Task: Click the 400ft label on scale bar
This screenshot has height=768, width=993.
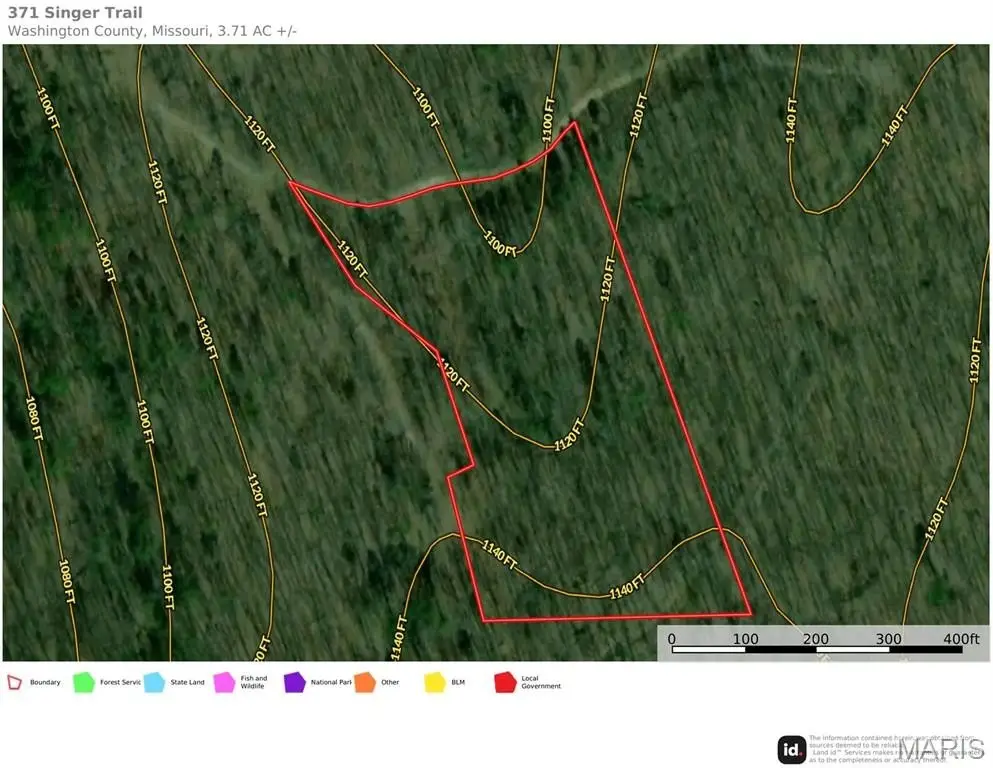Action: click(960, 638)
